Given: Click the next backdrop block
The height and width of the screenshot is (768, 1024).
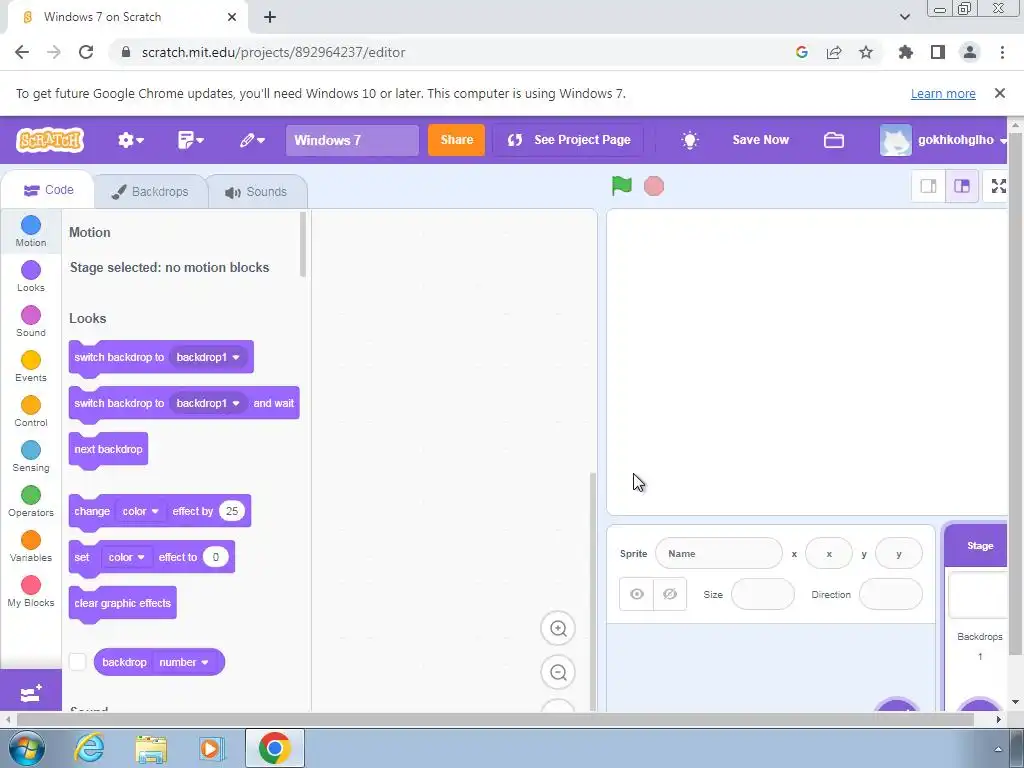Looking at the screenshot, I should pos(108,449).
